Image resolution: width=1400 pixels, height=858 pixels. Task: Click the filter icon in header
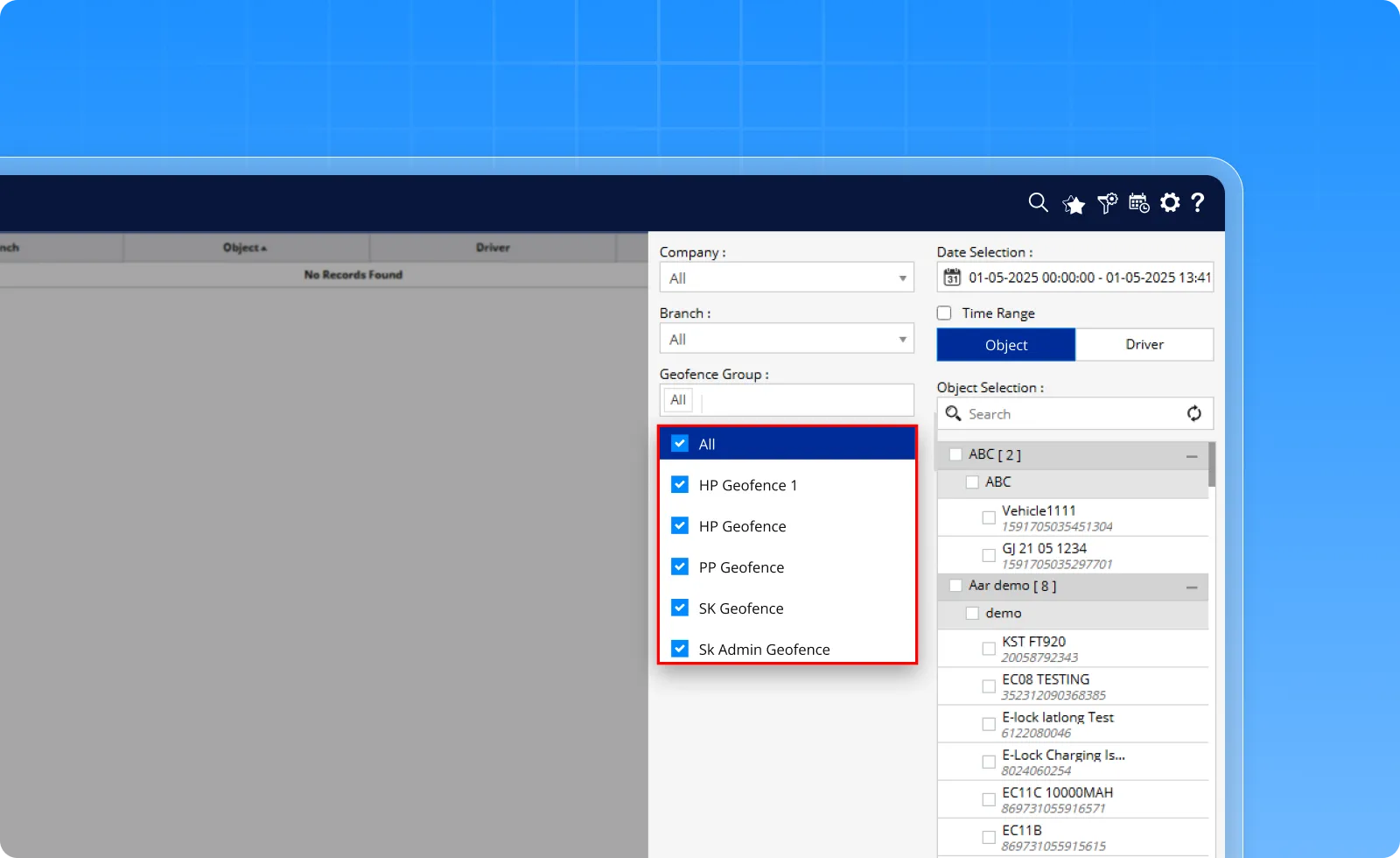pos(1107,203)
